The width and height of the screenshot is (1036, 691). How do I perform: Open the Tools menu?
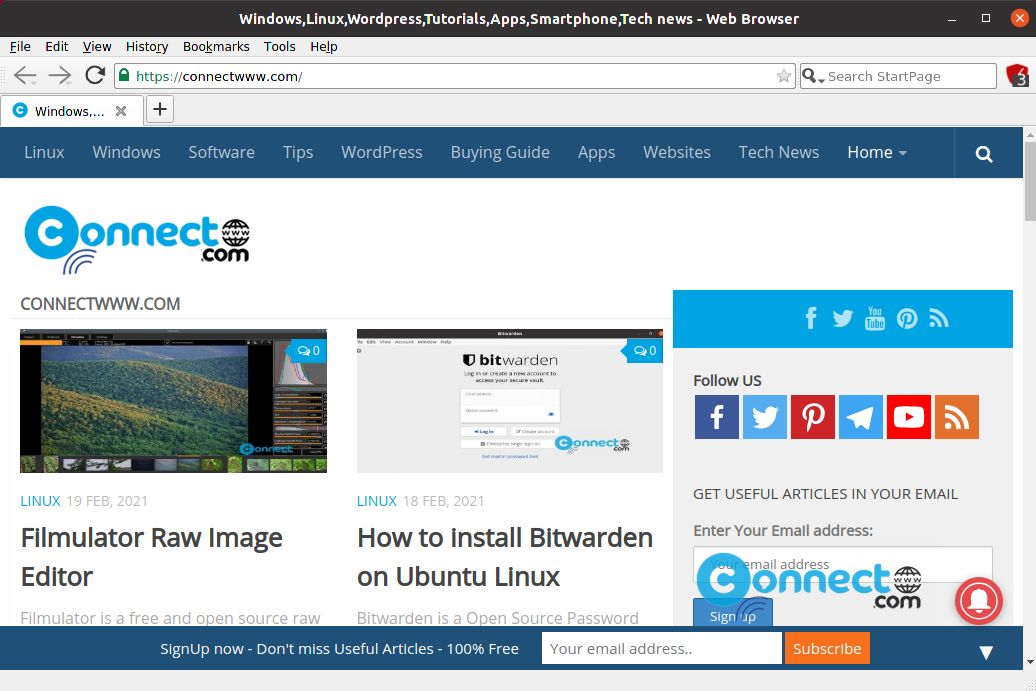(279, 46)
